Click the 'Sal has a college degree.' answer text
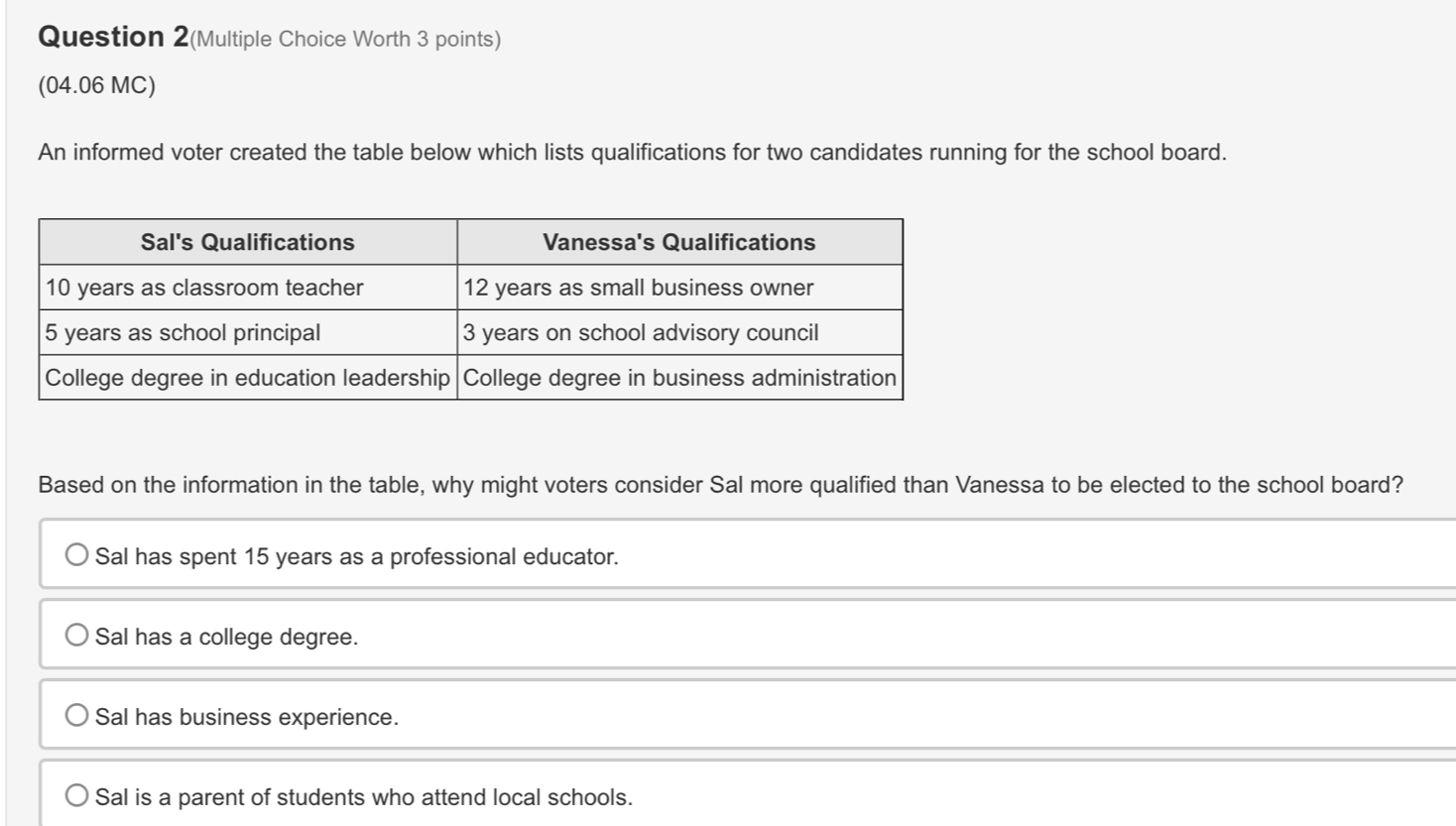Viewport: 1456px width, 826px height. 226,637
